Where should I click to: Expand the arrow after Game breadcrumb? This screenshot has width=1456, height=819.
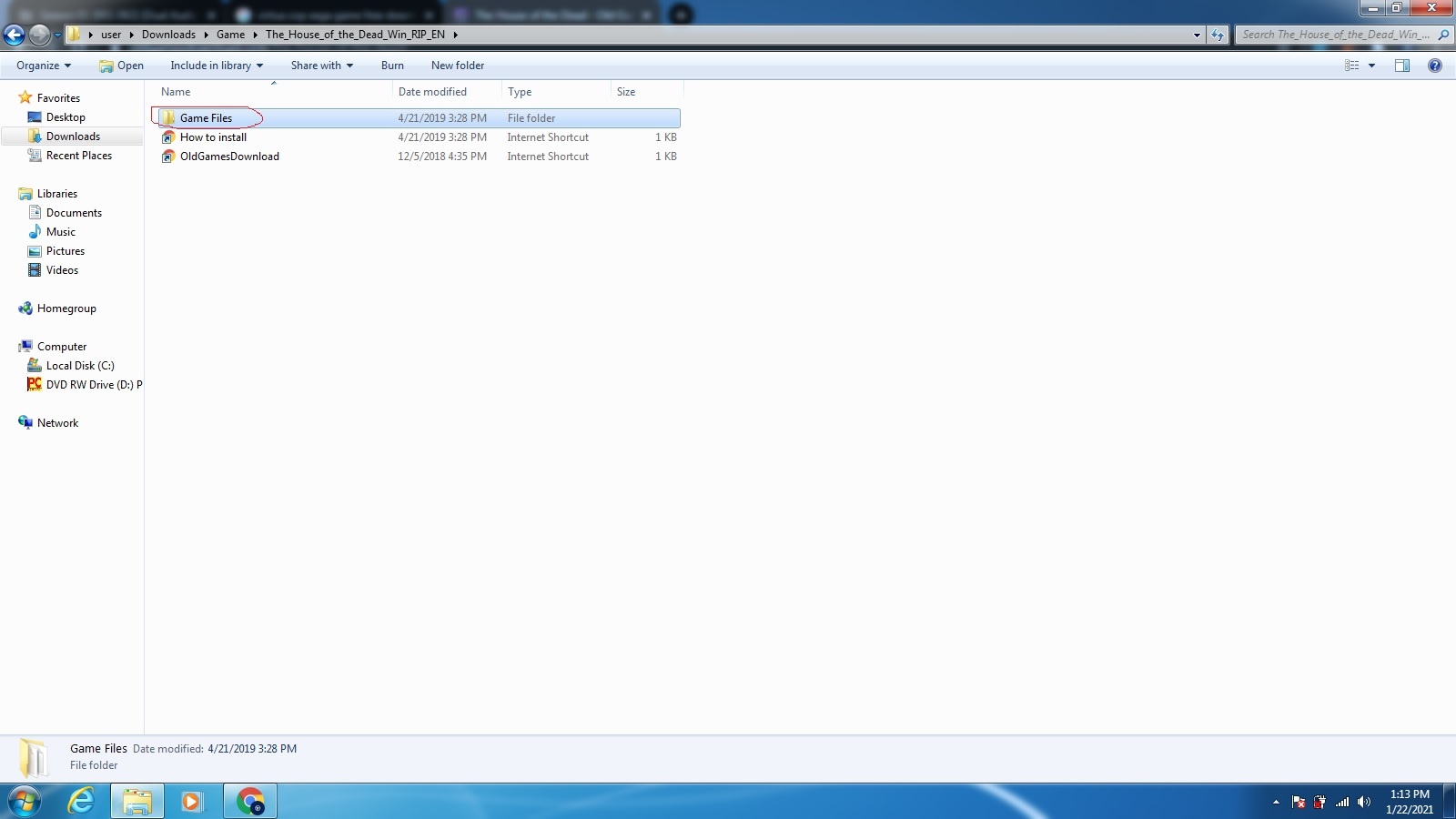pos(255,35)
